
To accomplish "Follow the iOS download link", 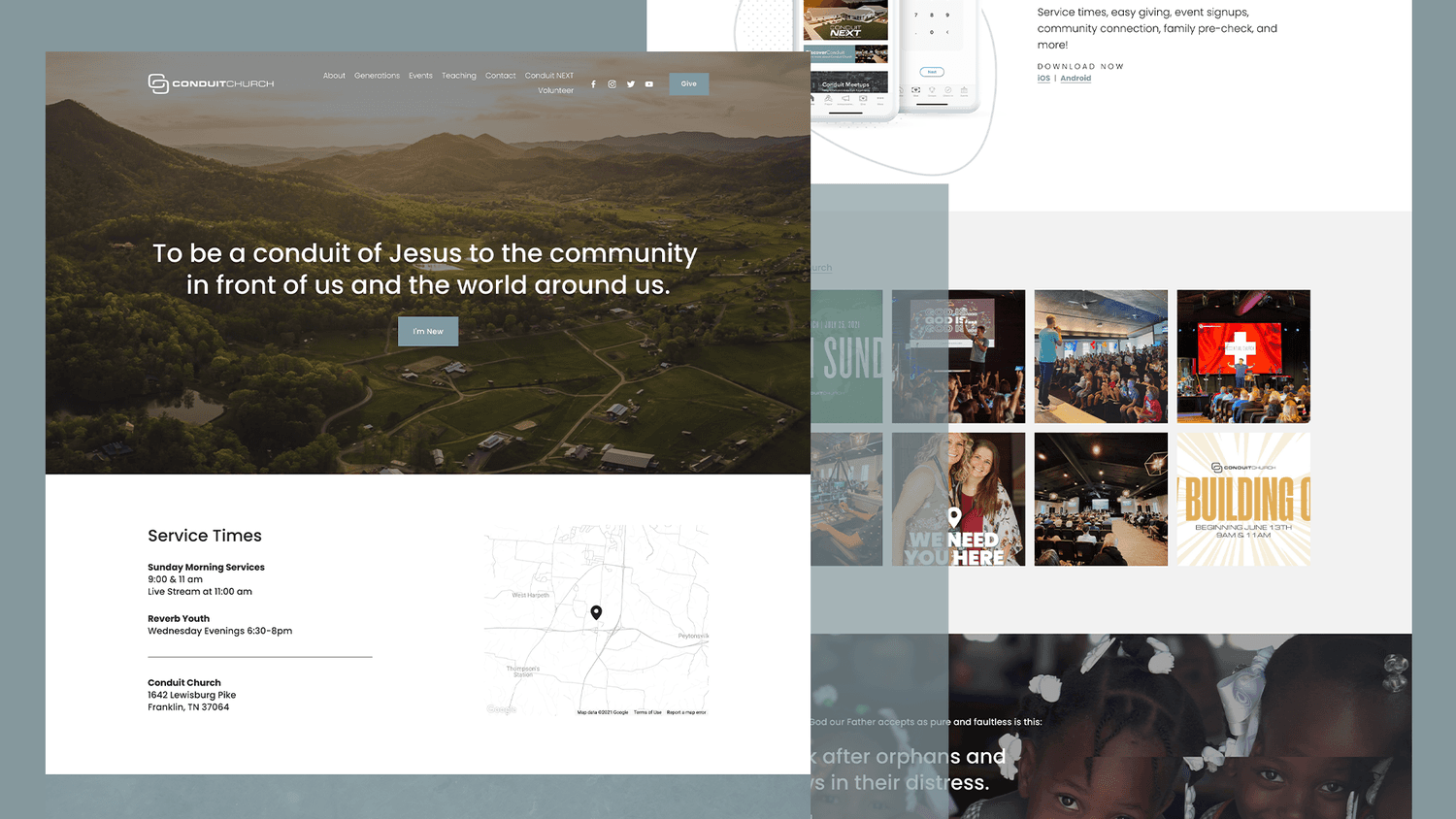I will (x=1043, y=79).
